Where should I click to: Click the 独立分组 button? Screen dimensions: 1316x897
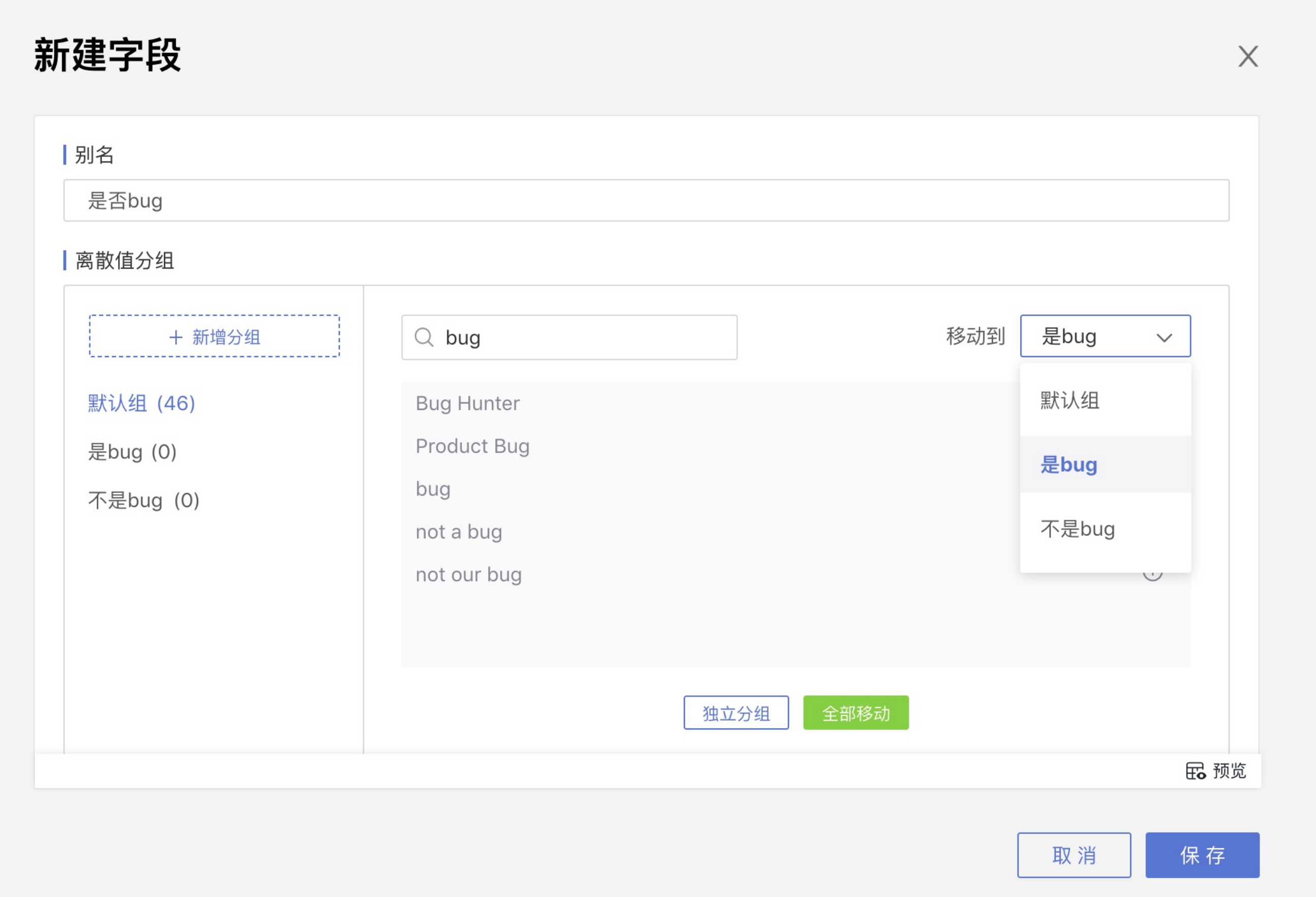[736, 713]
